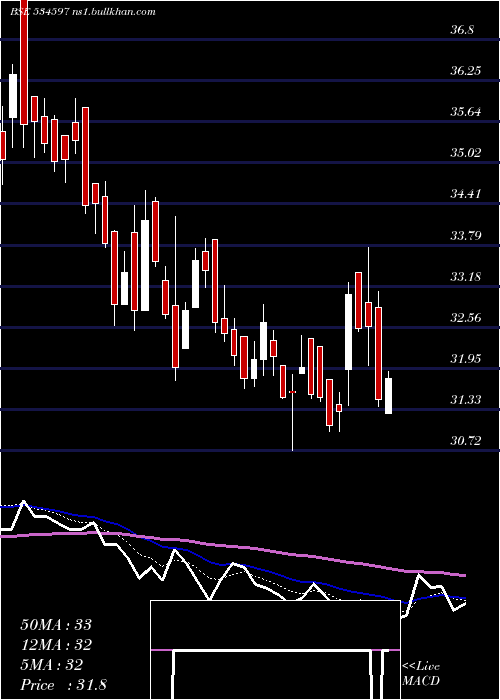This screenshot has height=700, width=500.
Task: Click the Price : 31.8 readout
Action: [x=63, y=685]
